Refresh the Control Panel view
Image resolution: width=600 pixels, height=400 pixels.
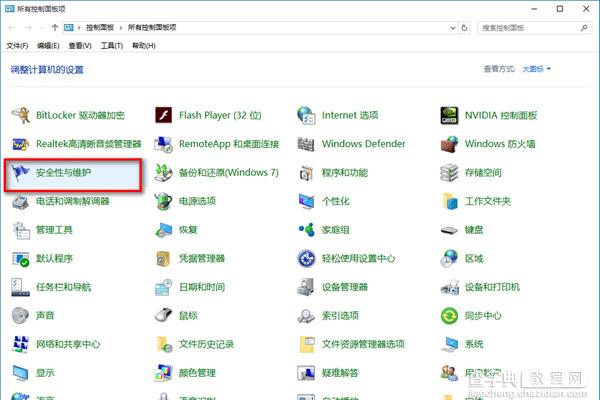click(x=465, y=28)
